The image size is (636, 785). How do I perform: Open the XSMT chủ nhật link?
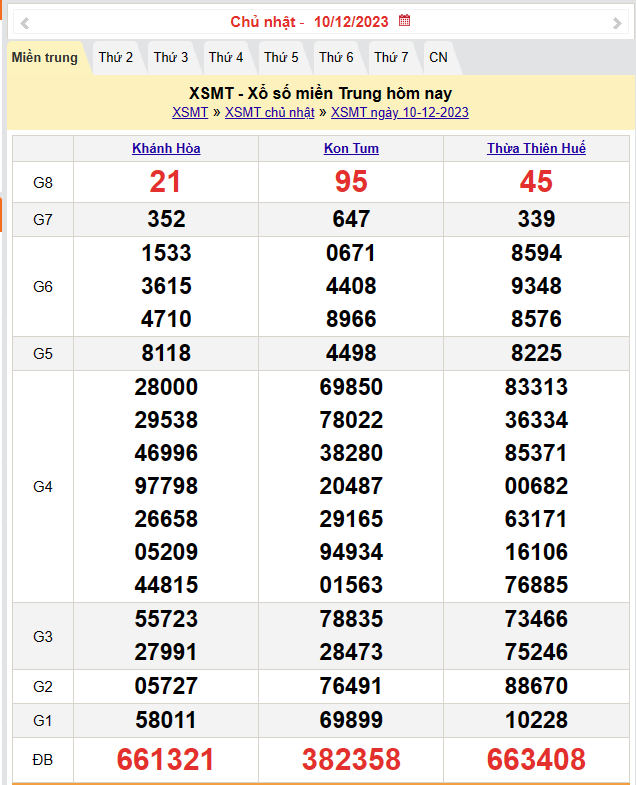point(269,113)
